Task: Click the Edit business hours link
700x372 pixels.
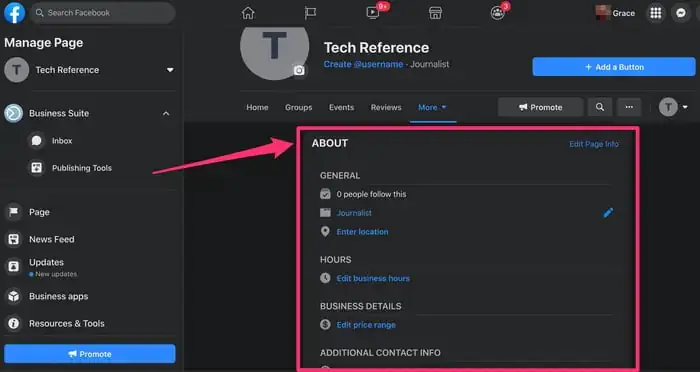Action: [373, 278]
